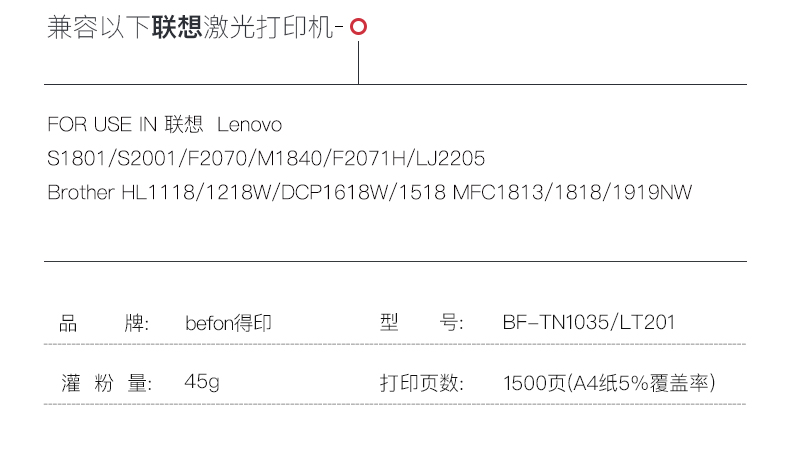Click the 品牌 label
The width and height of the screenshot is (790, 475).
104,323
